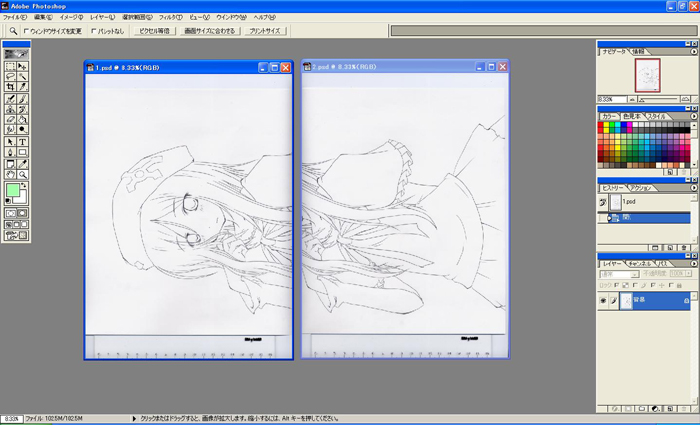Select the Notes tool
This screenshot has height=425, width=700.
point(10,164)
